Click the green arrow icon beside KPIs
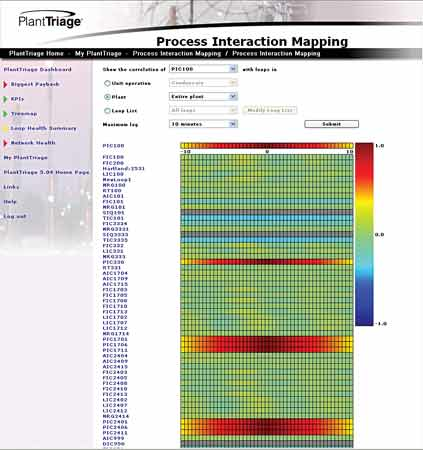 (5, 99)
